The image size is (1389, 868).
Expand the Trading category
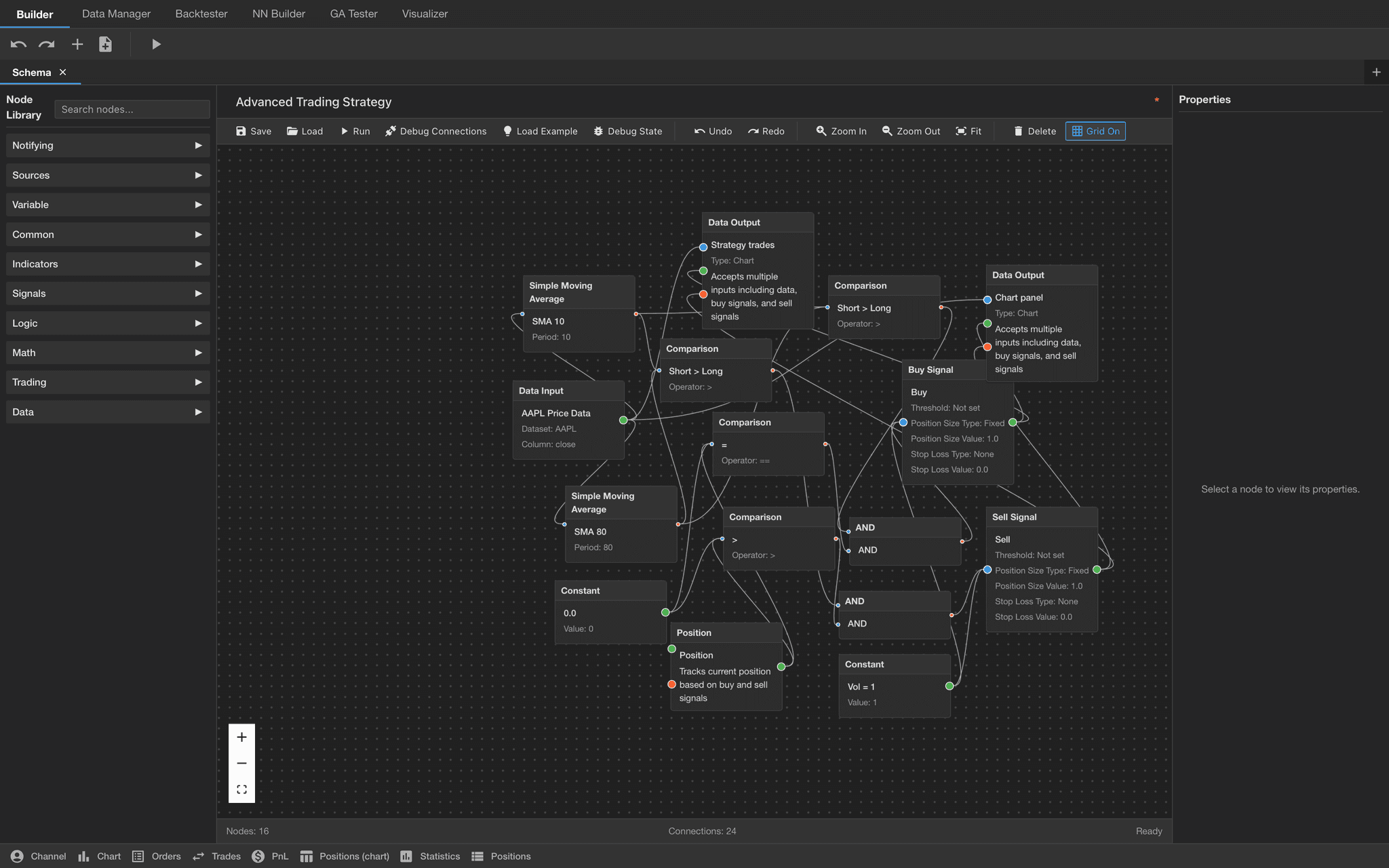[108, 382]
